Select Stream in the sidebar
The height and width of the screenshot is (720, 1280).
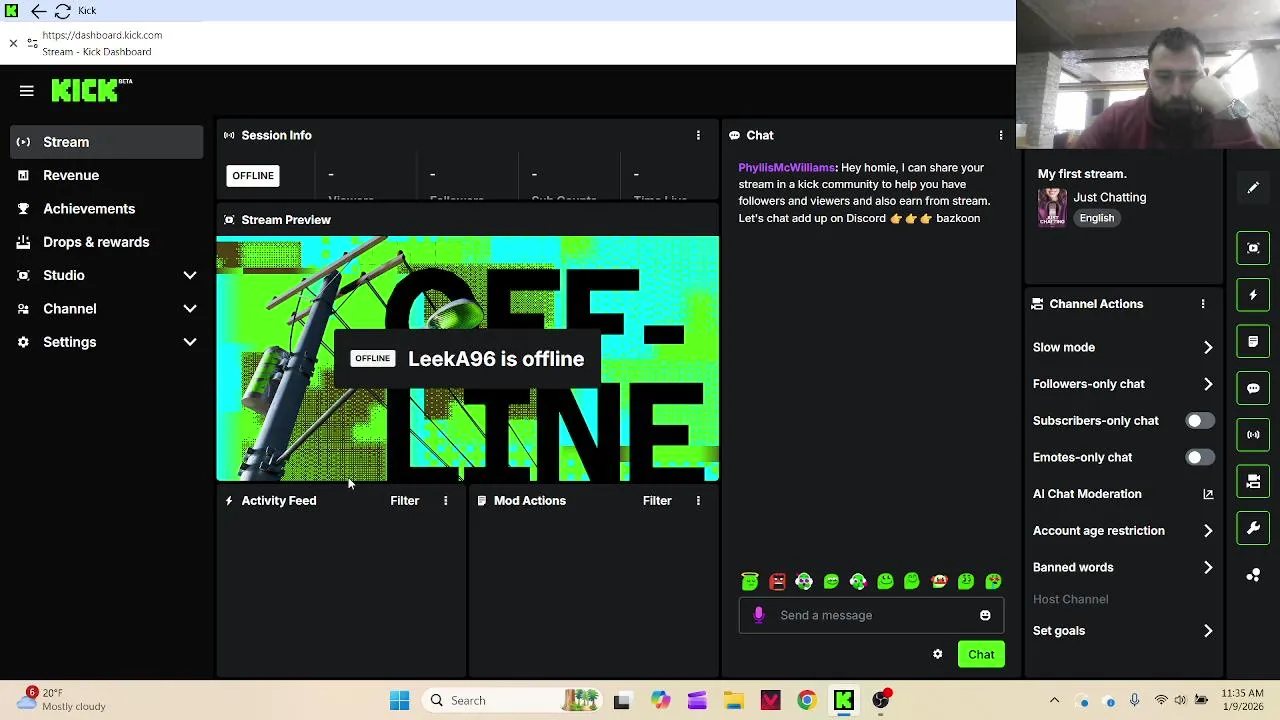pos(106,142)
